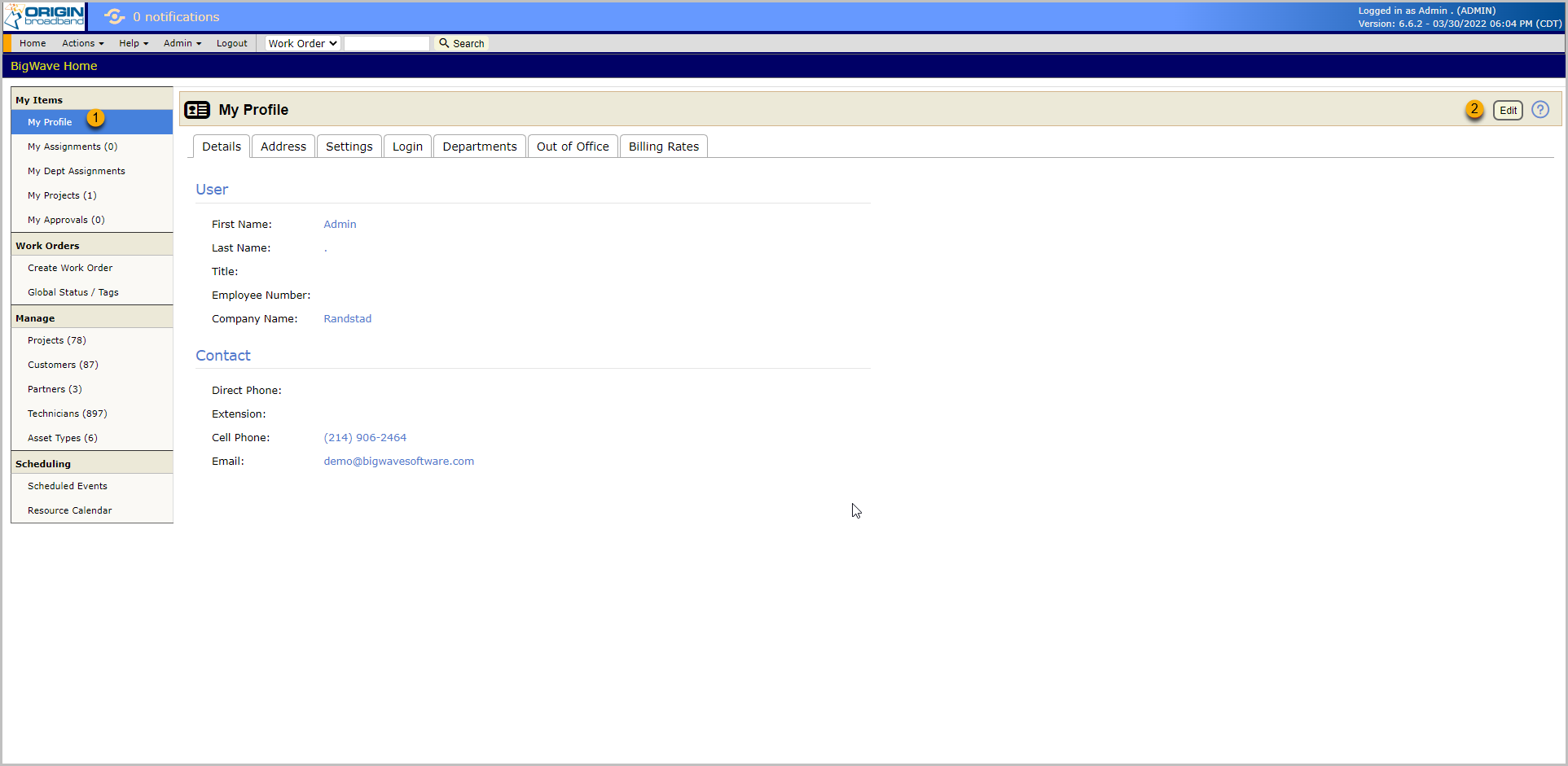The height and width of the screenshot is (766, 1568).
Task: Click the My Profile card icon
Action: tap(197, 110)
